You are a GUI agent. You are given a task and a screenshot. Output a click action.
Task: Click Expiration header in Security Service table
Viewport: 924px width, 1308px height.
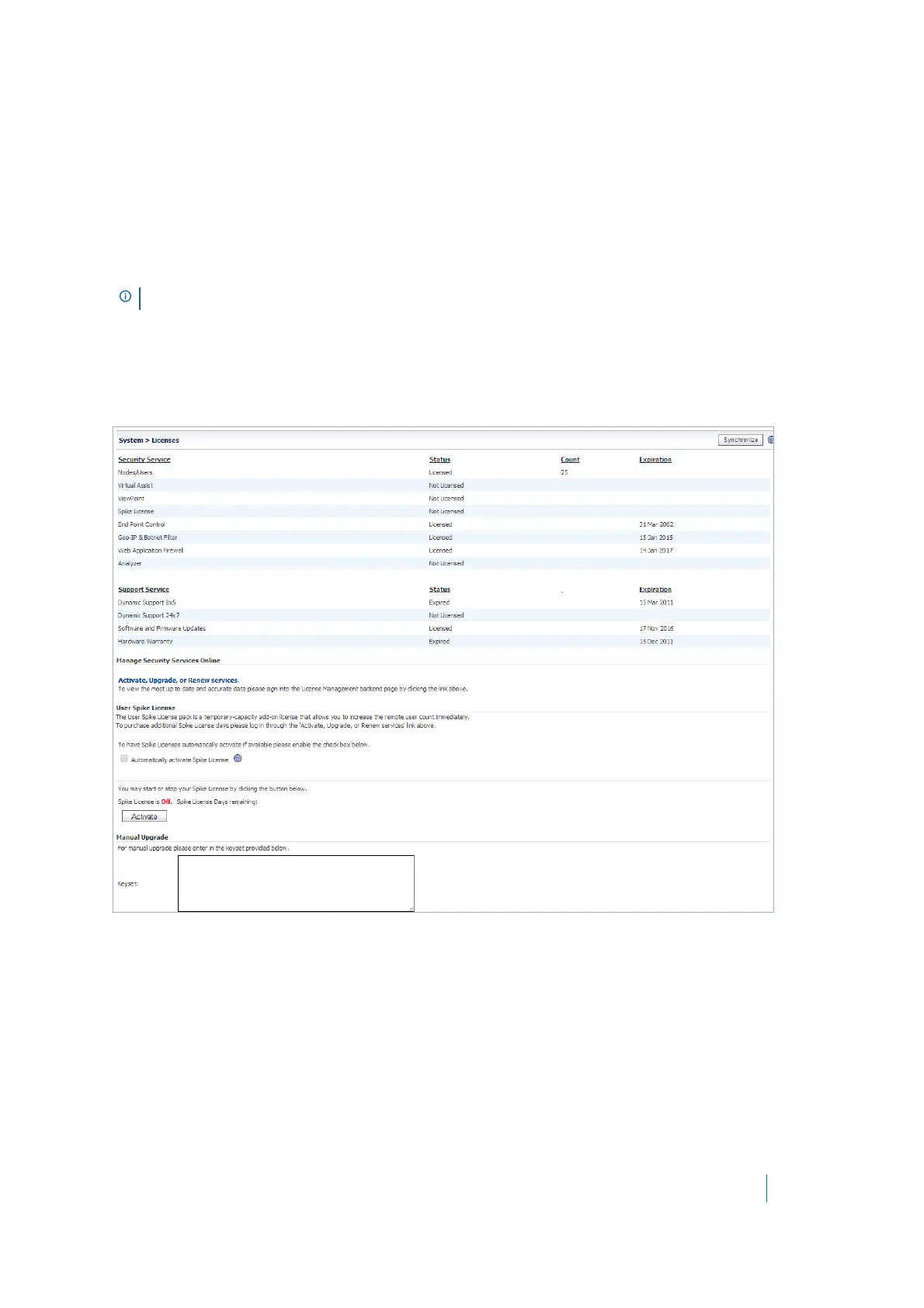pyautogui.click(x=655, y=460)
